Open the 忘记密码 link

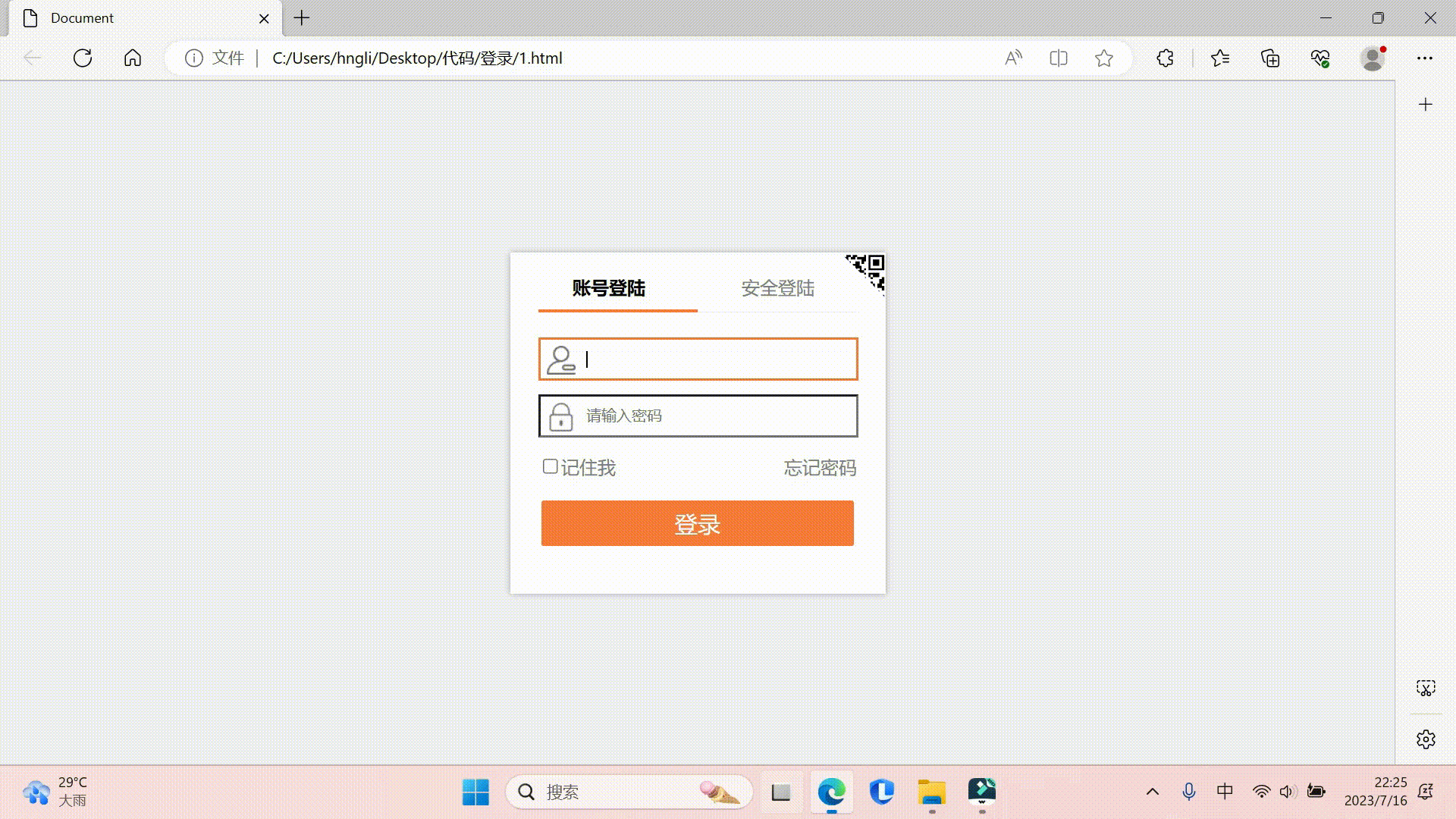tap(819, 468)
